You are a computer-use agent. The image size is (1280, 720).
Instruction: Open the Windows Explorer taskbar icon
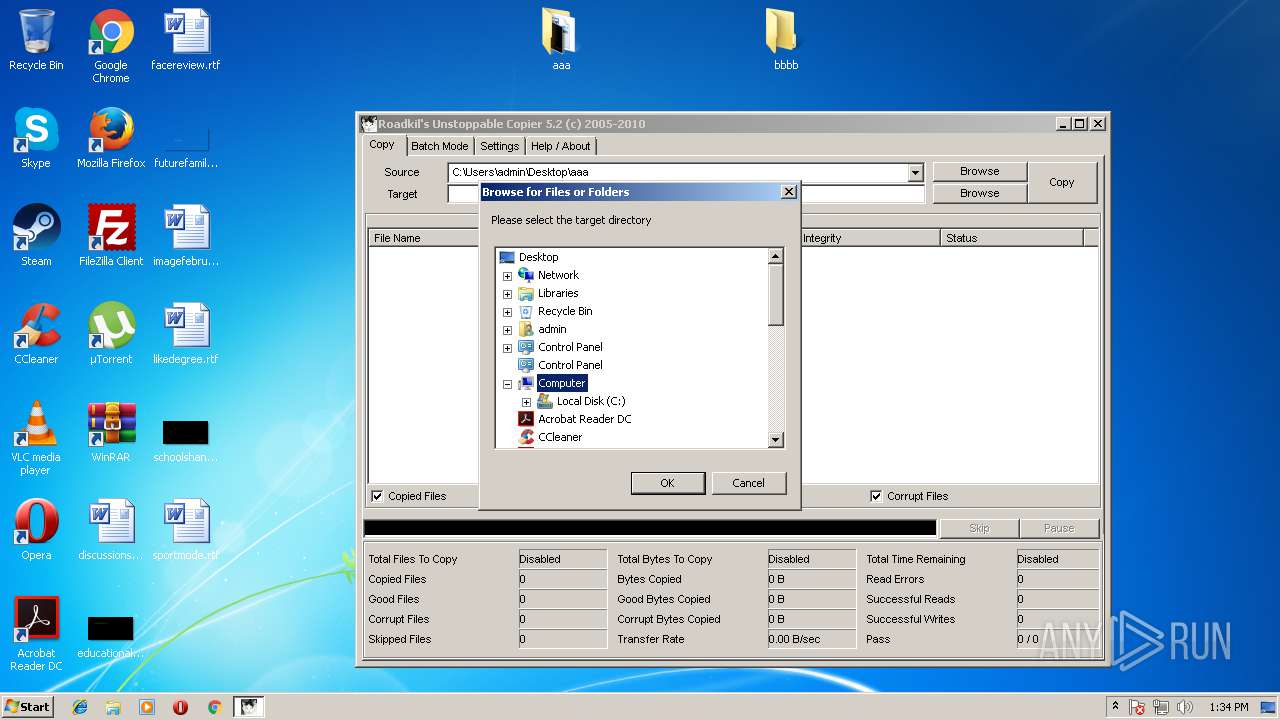[113, 707]
